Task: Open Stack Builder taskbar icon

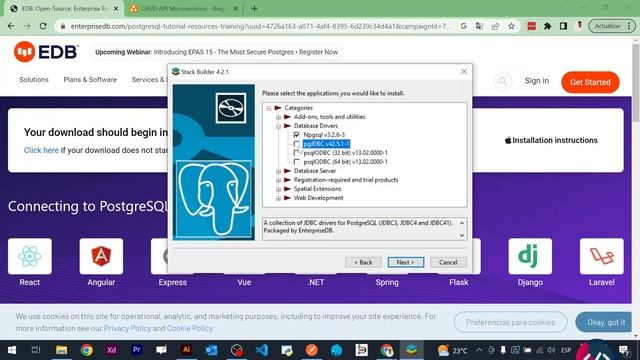Action: (411, 350)
